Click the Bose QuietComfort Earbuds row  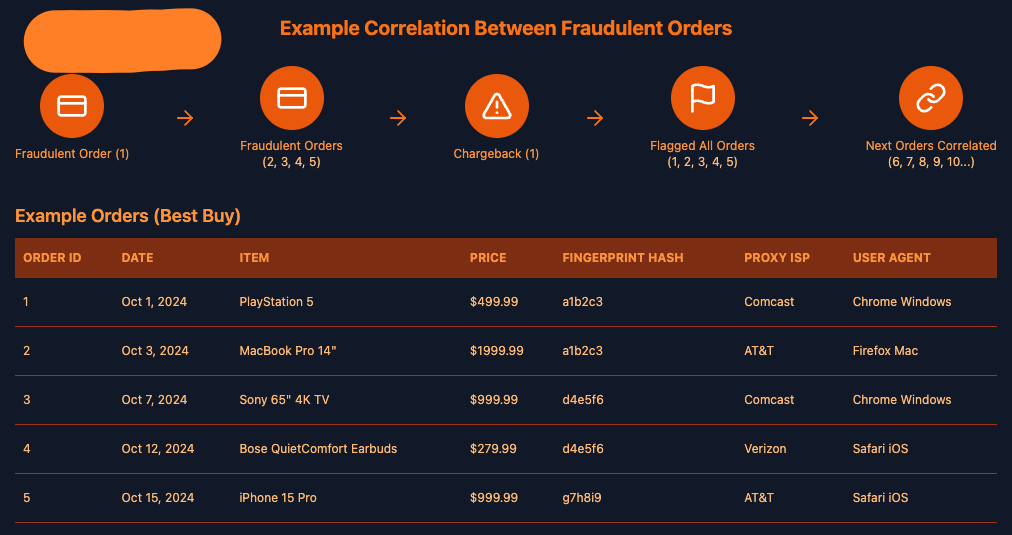(318, 449)
